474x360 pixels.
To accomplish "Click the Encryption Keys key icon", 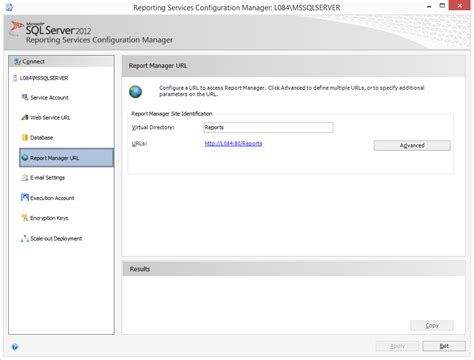I will click(x=25, y=218).
